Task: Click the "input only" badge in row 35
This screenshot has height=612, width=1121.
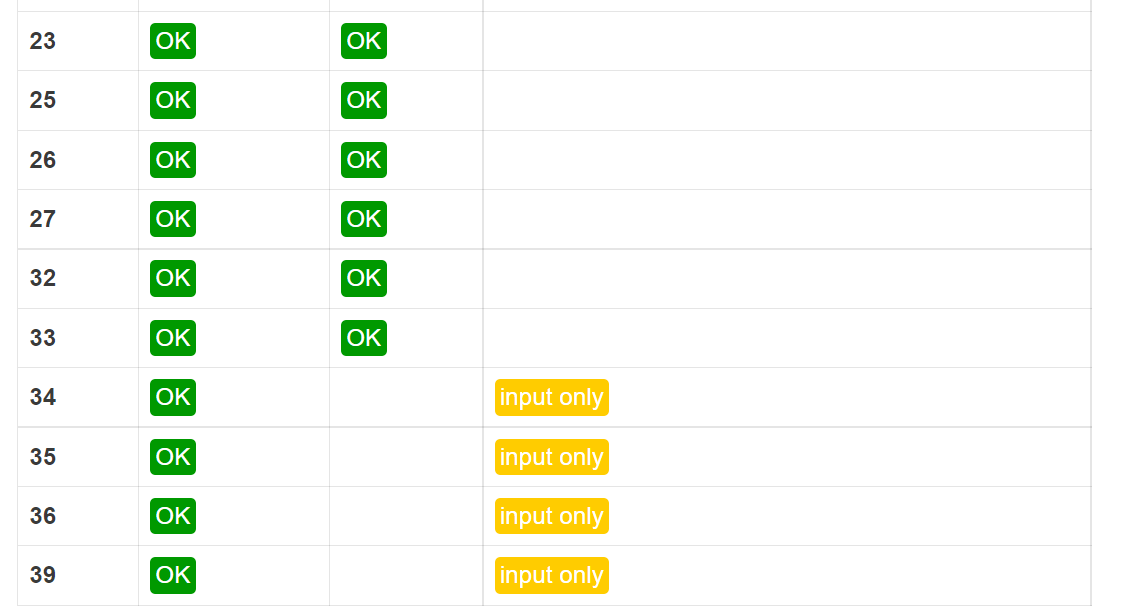Action: pos(551,457)
